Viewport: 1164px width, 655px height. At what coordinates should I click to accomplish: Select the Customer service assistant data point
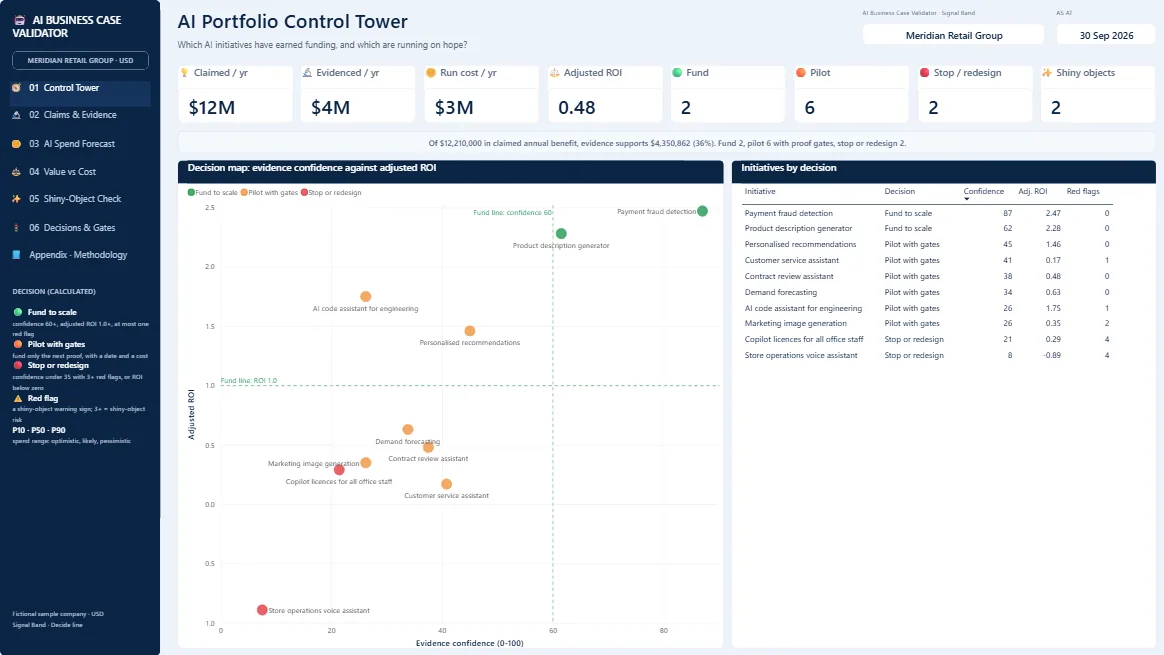[x=446, y=484]
